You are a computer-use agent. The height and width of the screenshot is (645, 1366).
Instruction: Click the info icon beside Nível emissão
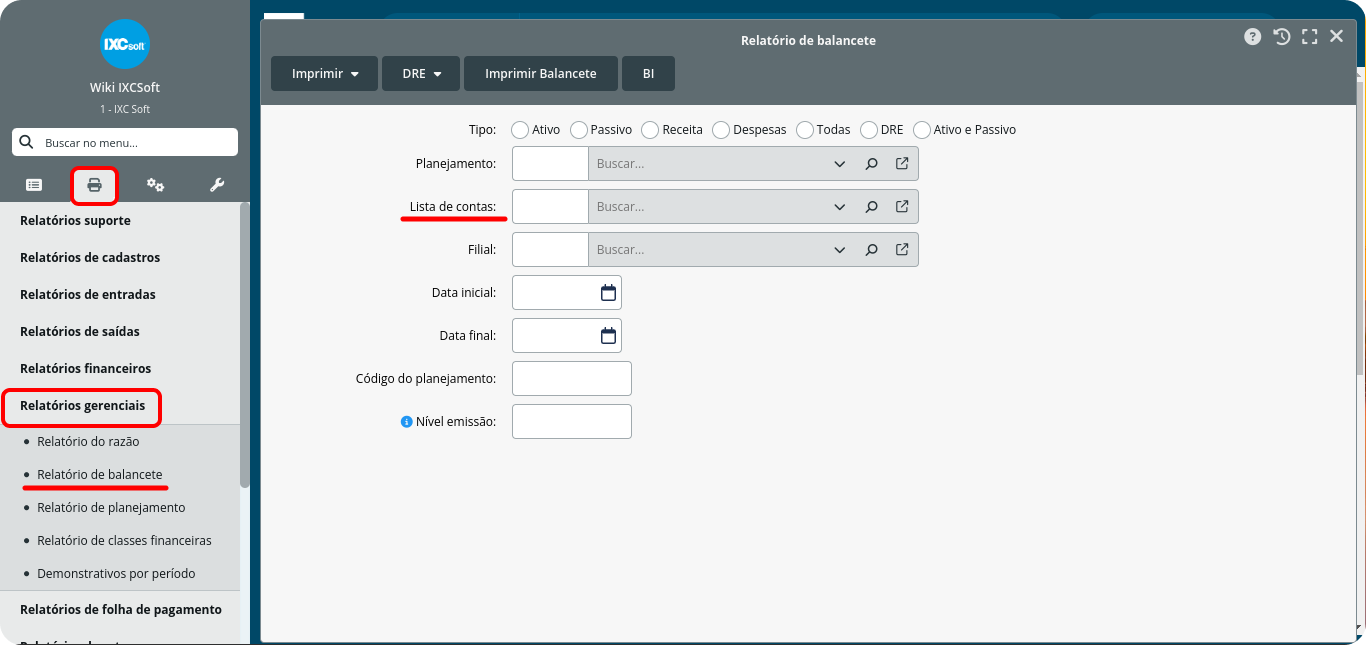(x=406, y=422)
